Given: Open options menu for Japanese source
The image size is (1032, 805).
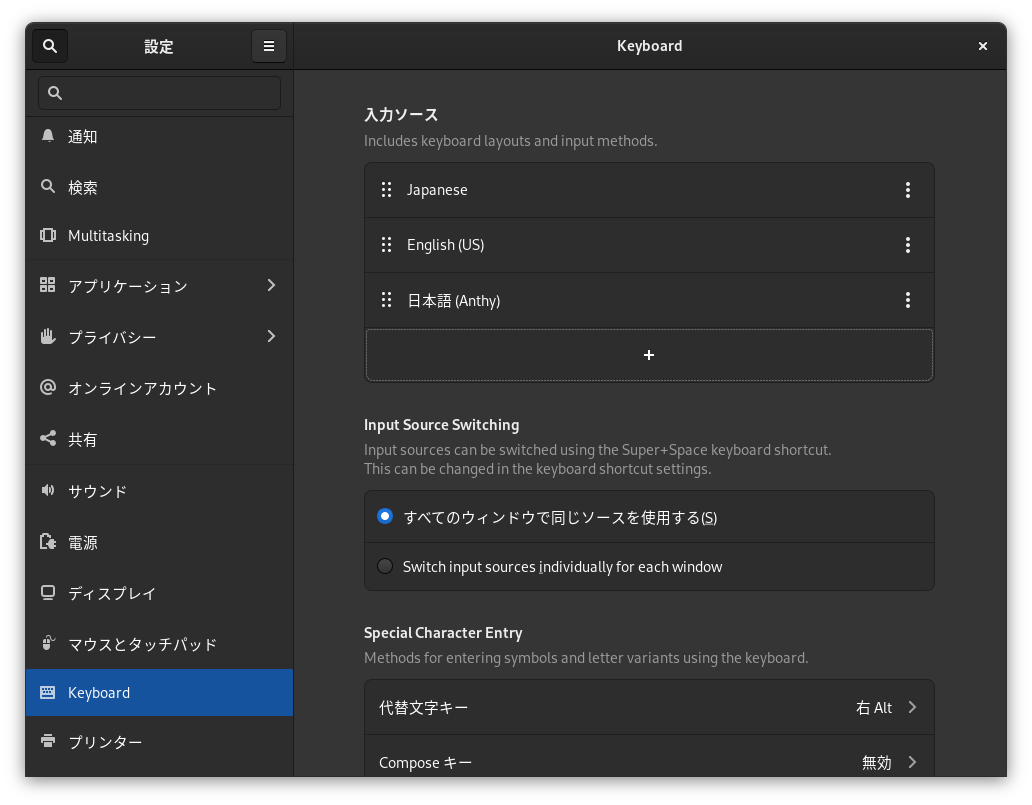Looking at the screenshot, I should (x=908, y=190).
